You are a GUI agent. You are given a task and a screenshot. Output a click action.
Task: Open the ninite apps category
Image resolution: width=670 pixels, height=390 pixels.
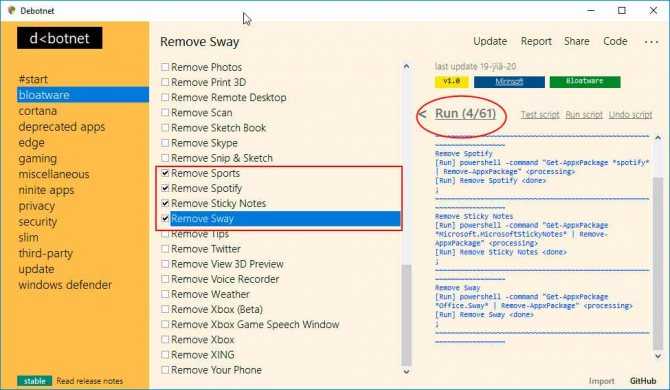click(x=46, y=190)
